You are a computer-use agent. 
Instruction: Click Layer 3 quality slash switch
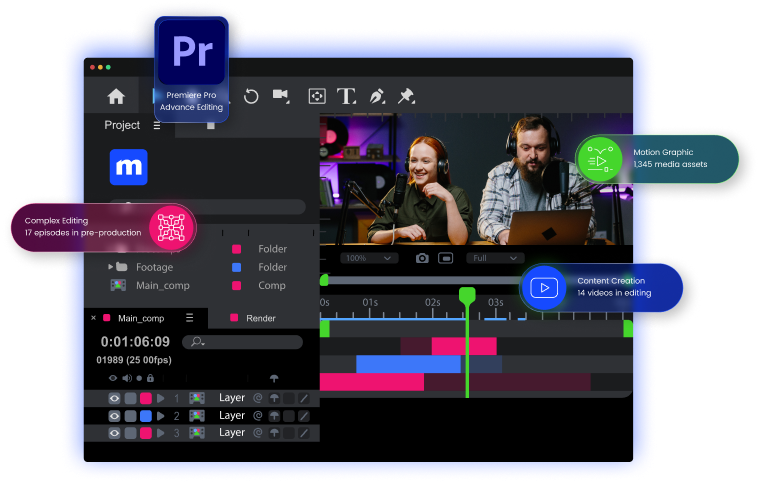pos(304,433)
